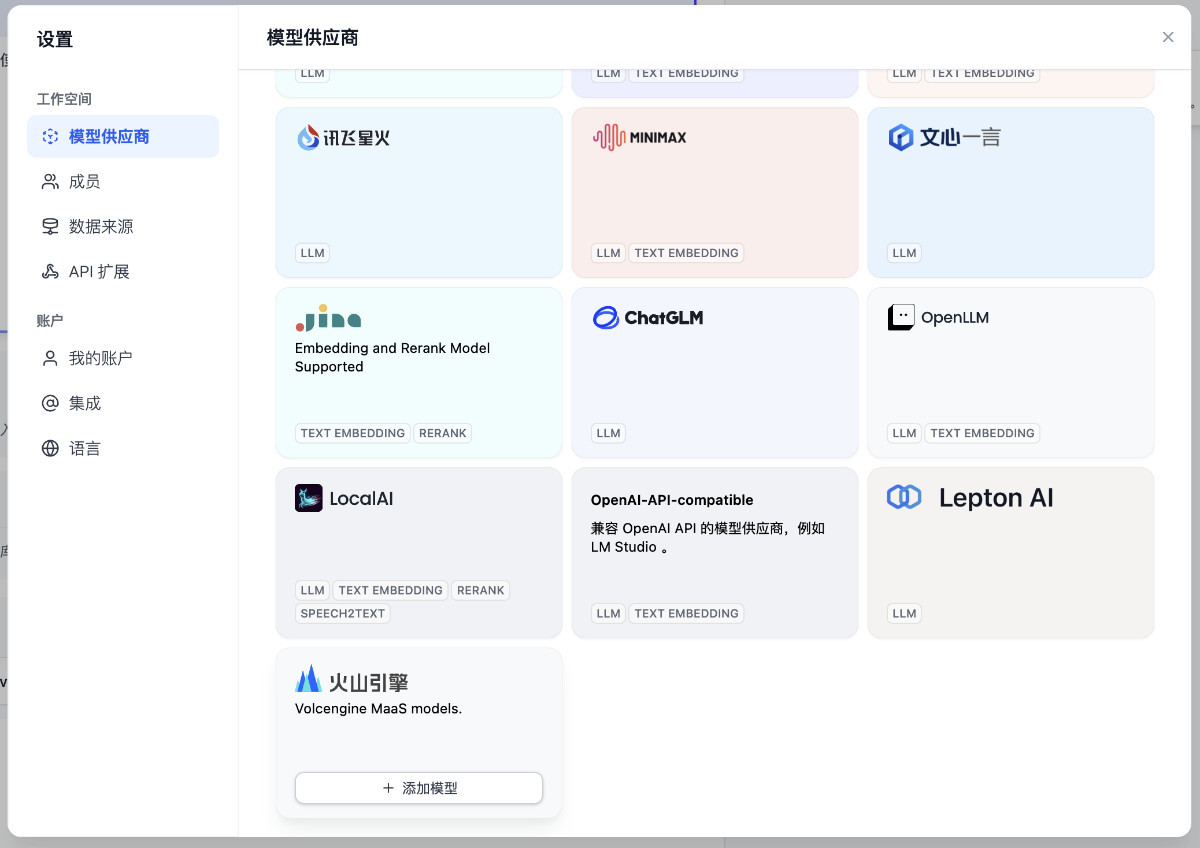Click the 设置 title in the sidebar
Viewport: 1200px width, 848px height.
tap(55, 40)
